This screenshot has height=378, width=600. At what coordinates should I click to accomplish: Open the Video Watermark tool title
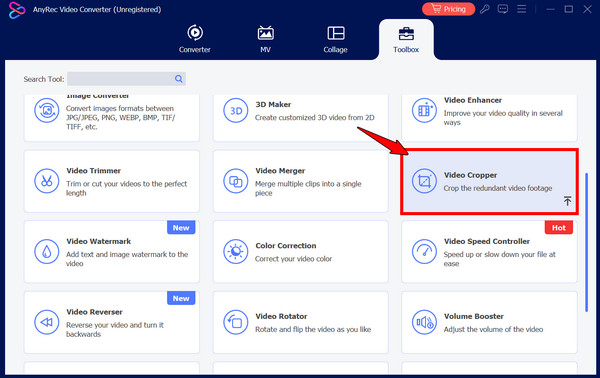click(x=99, y=241)
